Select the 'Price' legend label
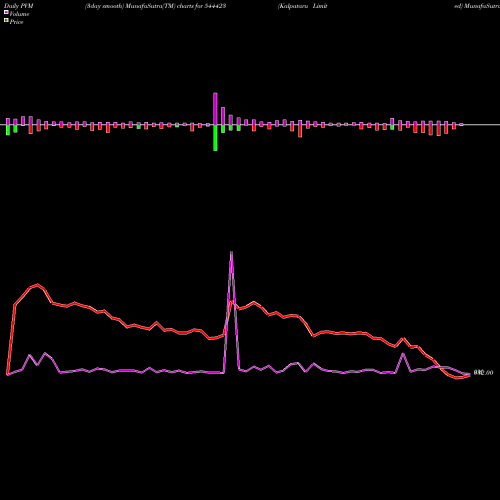The image size is (500, 500). 16,22
